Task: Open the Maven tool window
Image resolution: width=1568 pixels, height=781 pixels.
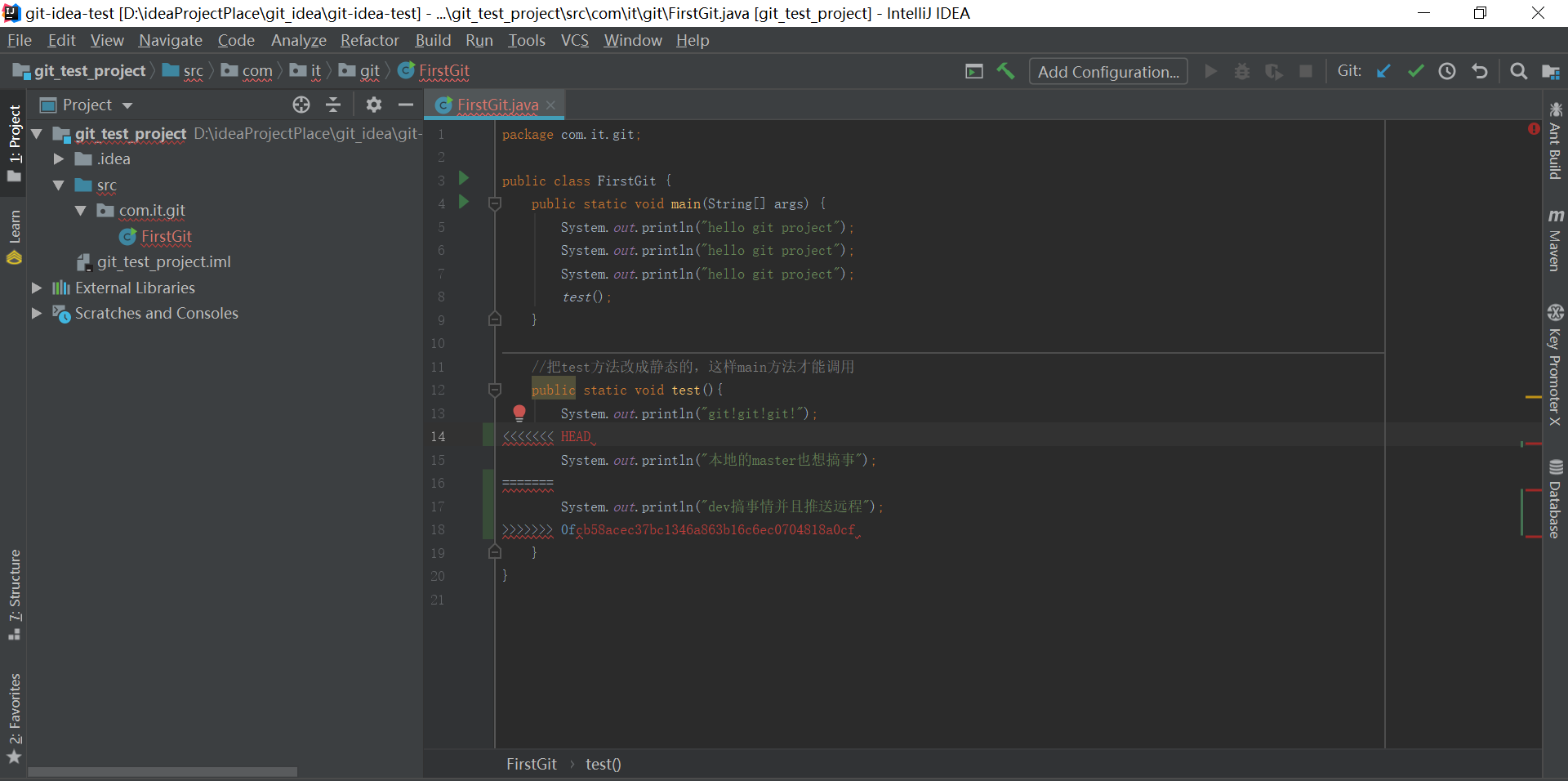Action: (1555, 240)
